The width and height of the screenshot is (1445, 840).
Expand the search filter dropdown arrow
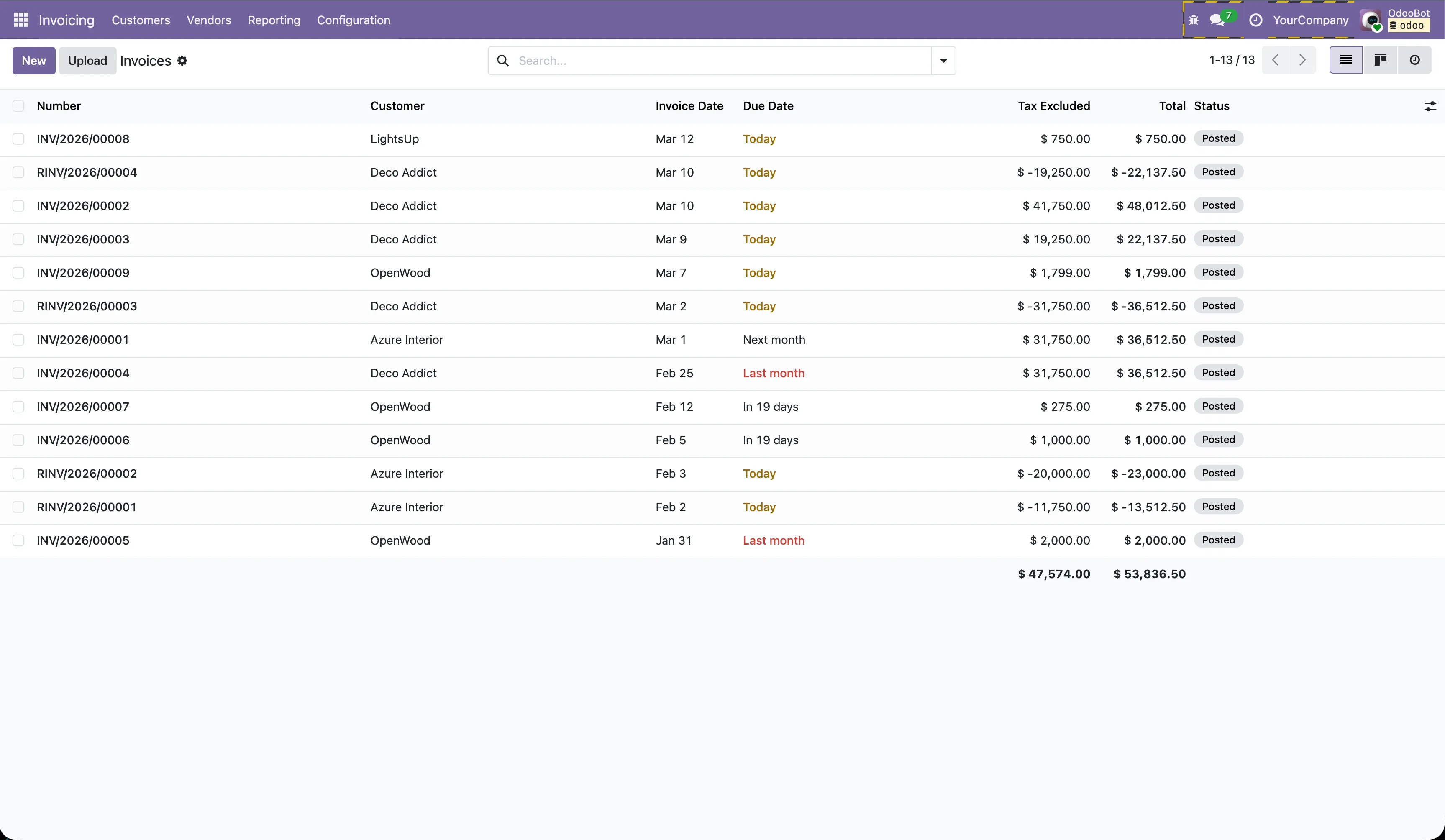943,61
